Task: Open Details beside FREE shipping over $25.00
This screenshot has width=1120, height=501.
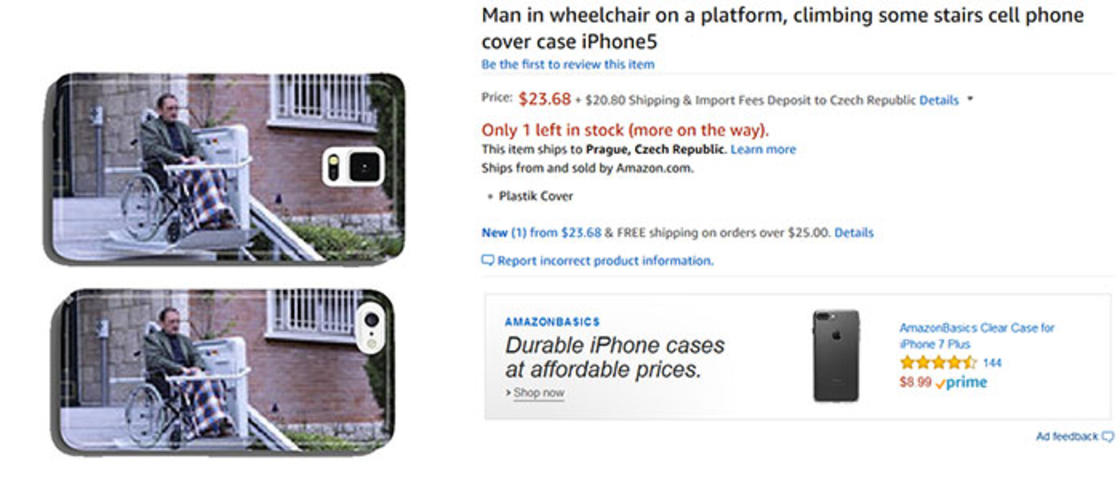Action: [854, 233]
